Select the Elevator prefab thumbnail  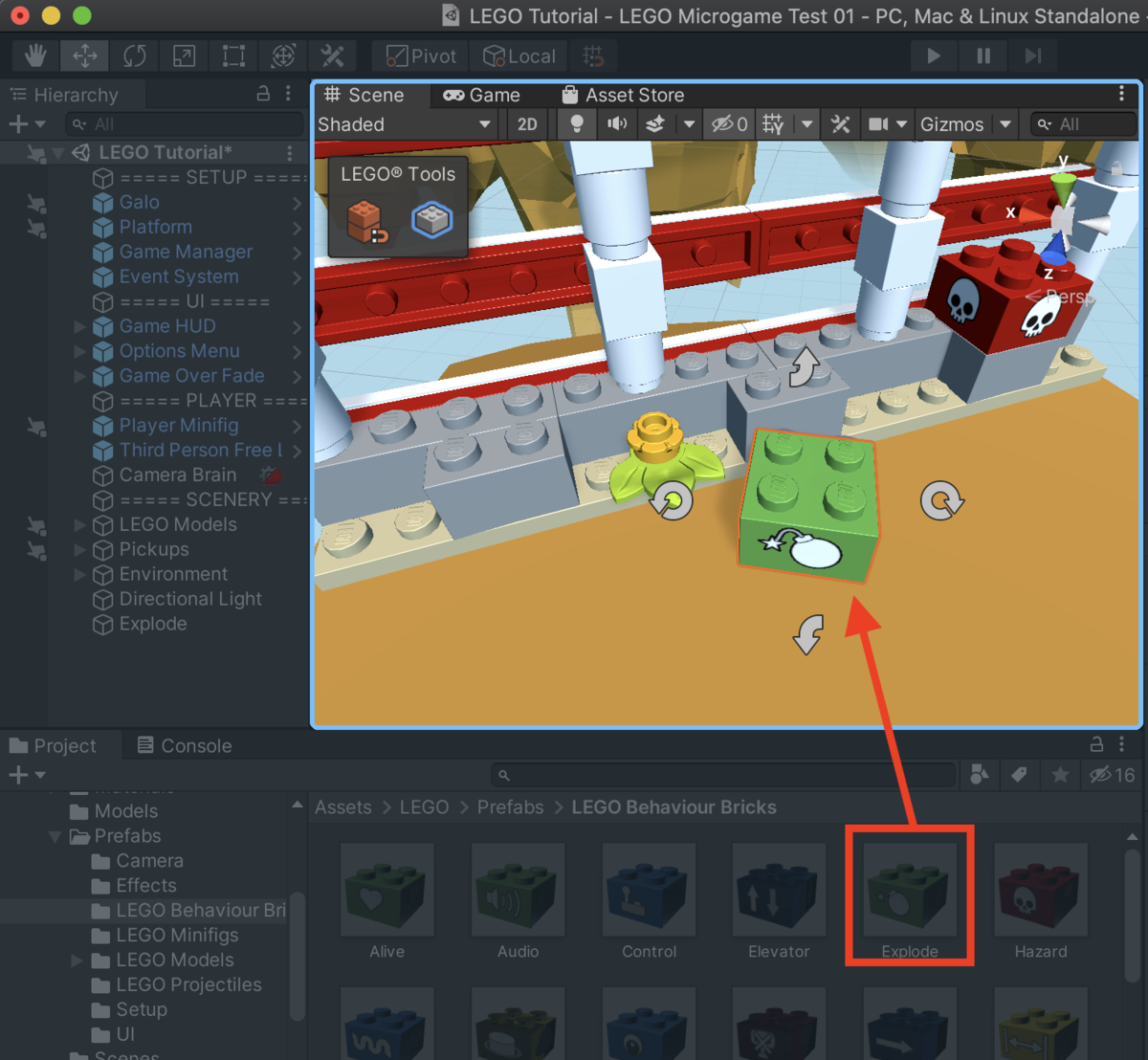(779, 891)
